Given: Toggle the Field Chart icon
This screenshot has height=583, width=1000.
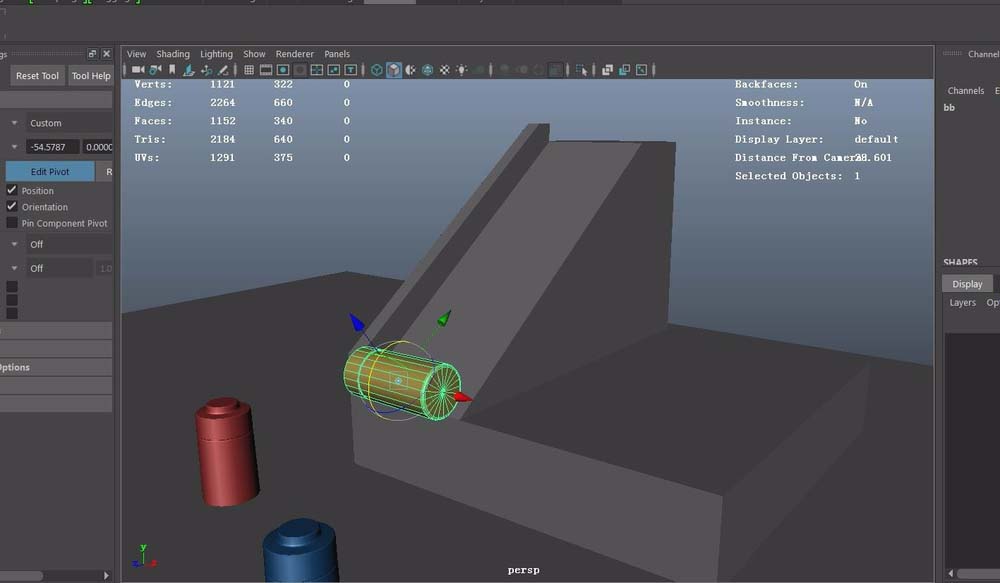Looking at the screenshot, I should pyautogui.click(x=317, y=70).
